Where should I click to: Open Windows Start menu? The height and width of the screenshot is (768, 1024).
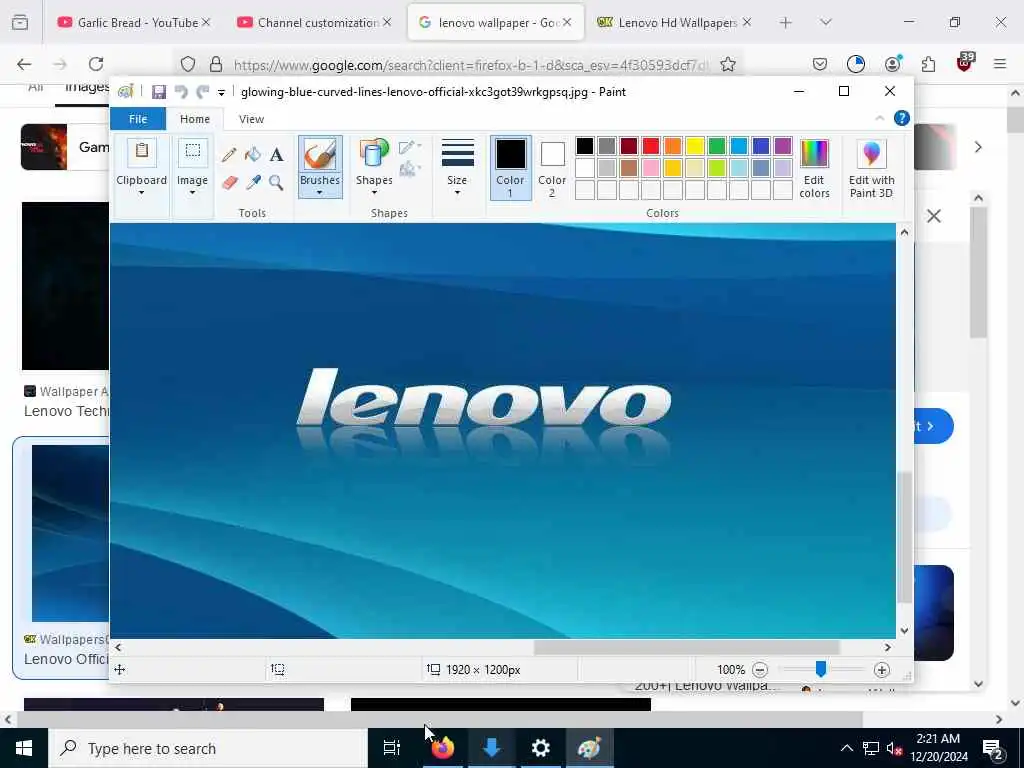click(24, 748)
